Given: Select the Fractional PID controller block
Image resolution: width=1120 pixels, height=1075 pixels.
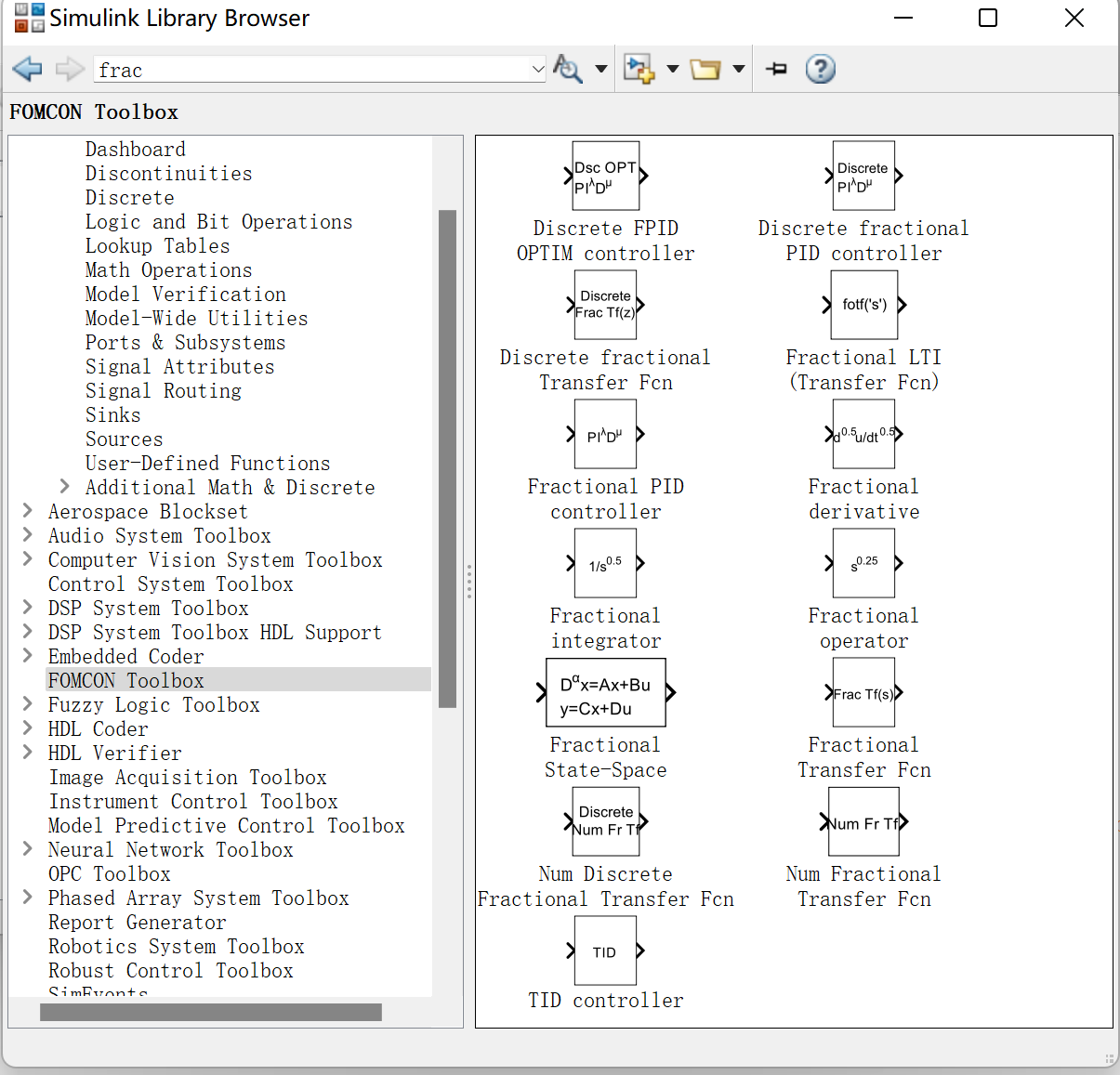Looking at the screenshot, I should 605,434.
